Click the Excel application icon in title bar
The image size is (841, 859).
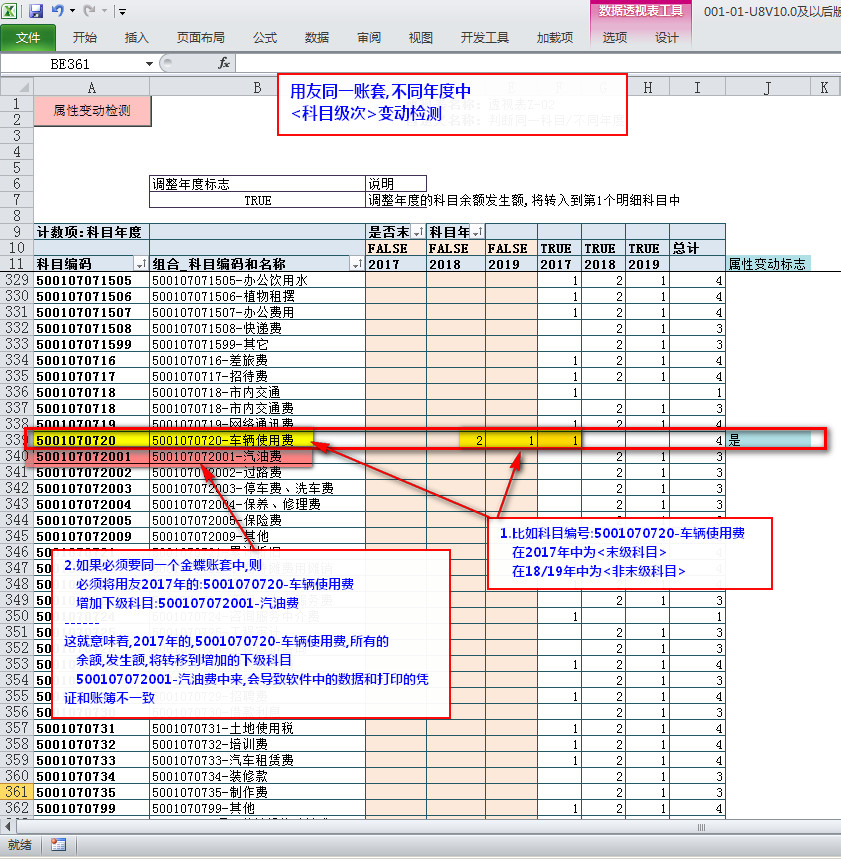pyautogui.click(x=11, y=11)
